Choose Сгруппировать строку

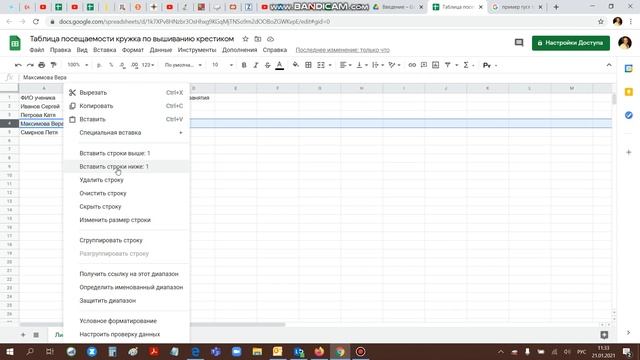126,240
